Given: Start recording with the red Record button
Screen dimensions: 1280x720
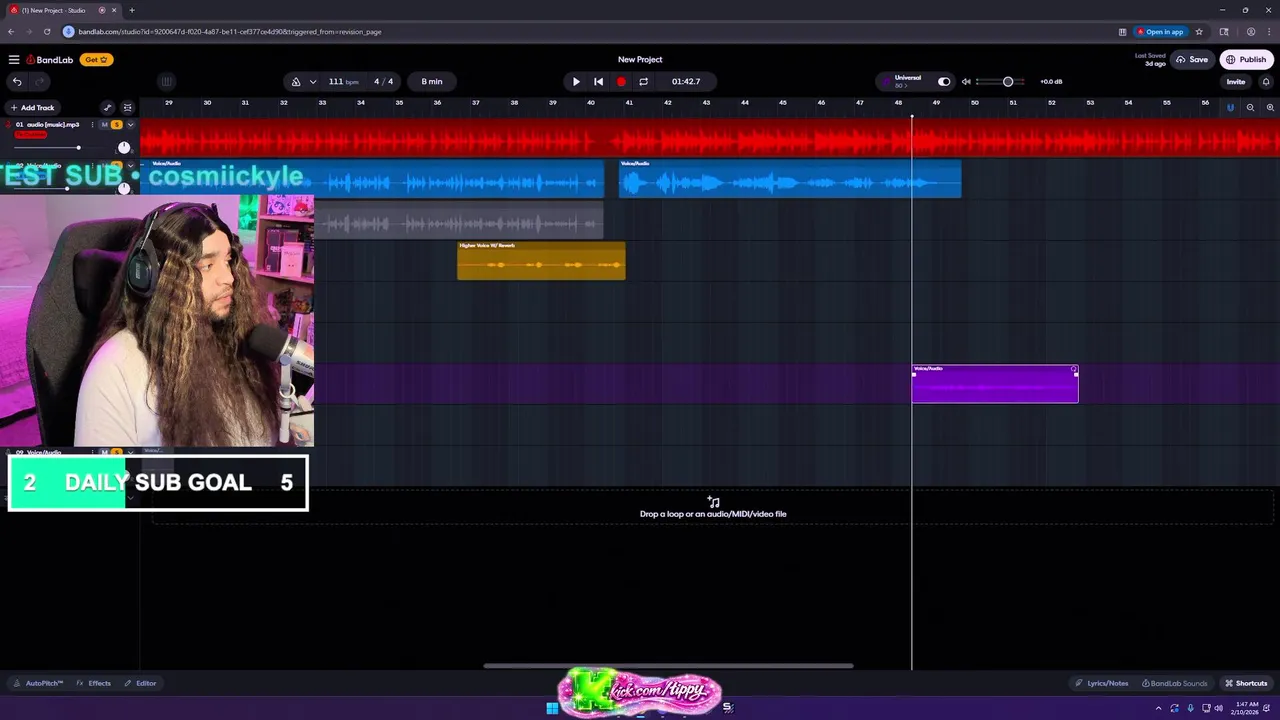Looking at the screenshot, I should tap(621, 82).
